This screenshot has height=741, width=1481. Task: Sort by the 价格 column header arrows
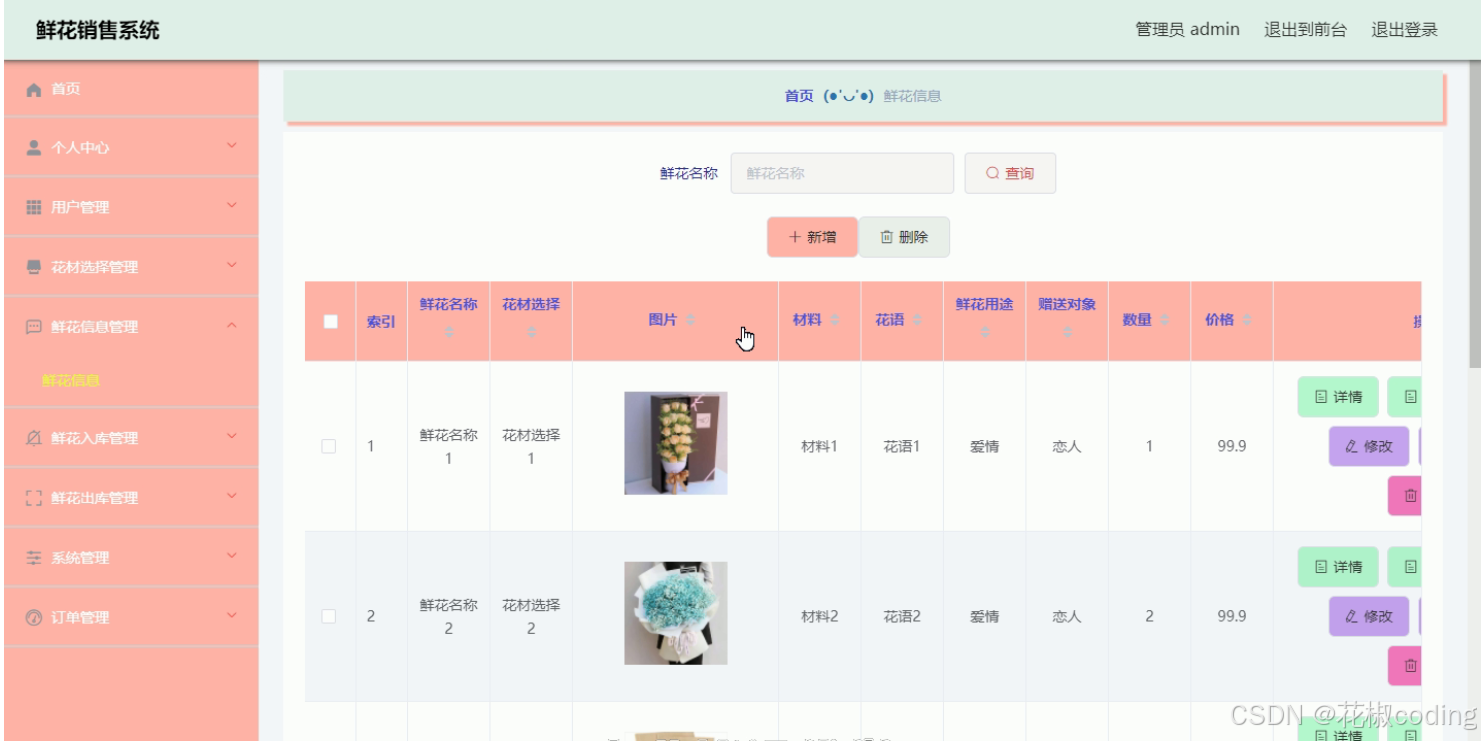(x=1246, y=320)
